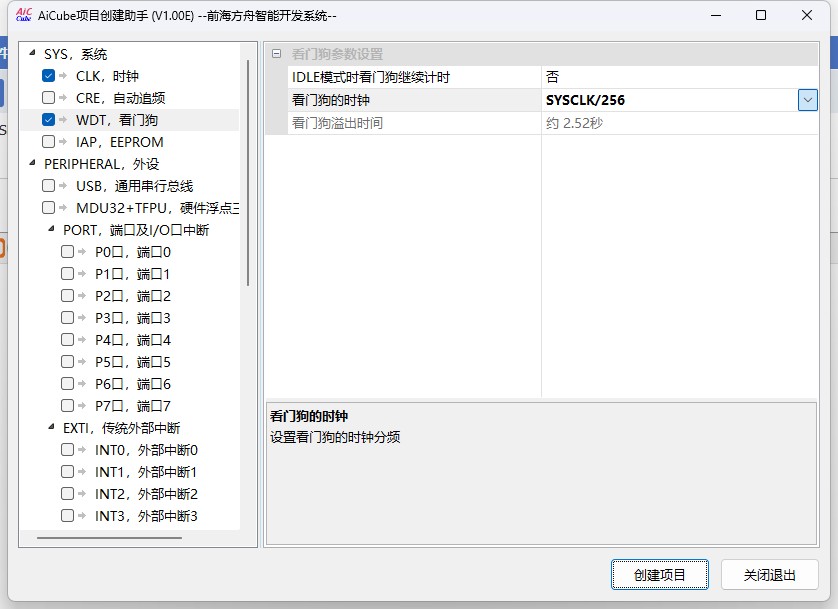Select the P7口，端口7 tree item
The width and height of the screenshot is (838, 609).
[133, 405]
